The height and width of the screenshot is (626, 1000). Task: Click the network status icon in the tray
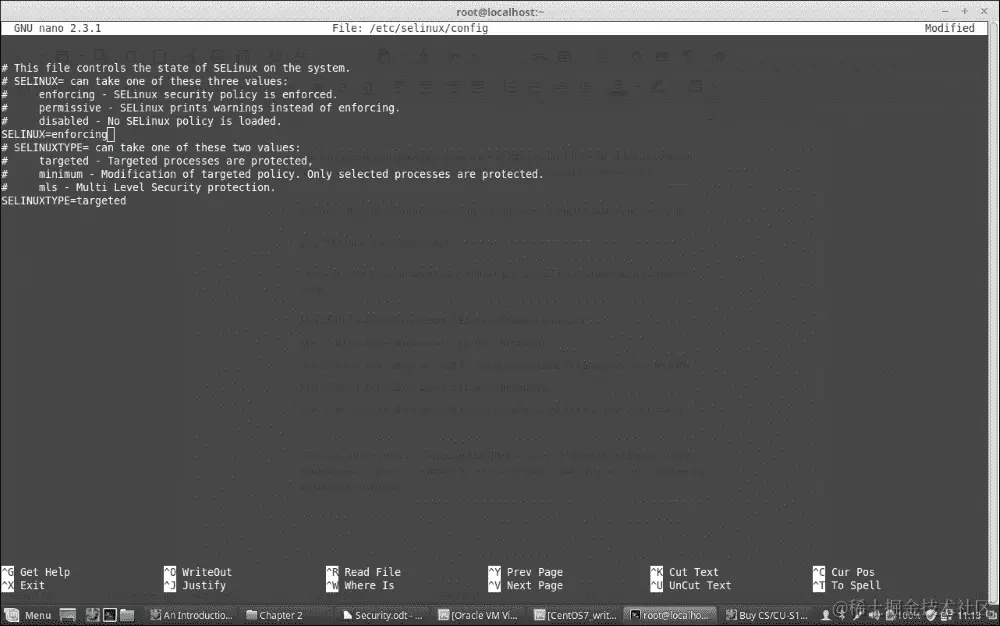(x=948, y=614)
